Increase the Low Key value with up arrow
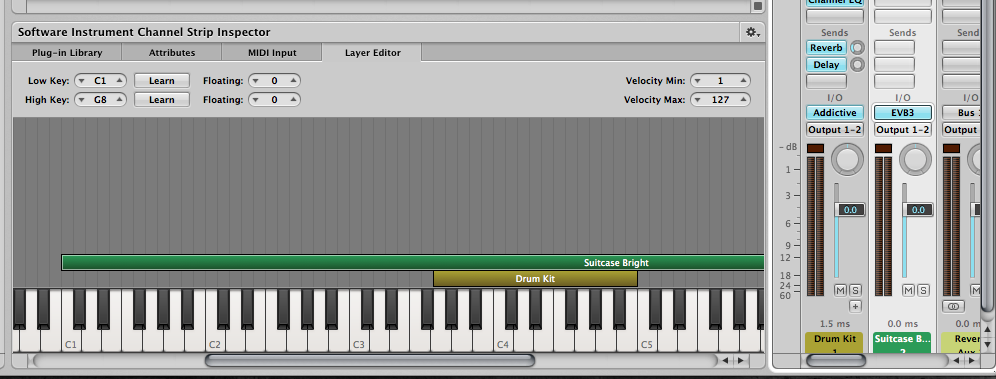Screen dimensions: 996x379 pyautogui.click(x=119, y=81)
